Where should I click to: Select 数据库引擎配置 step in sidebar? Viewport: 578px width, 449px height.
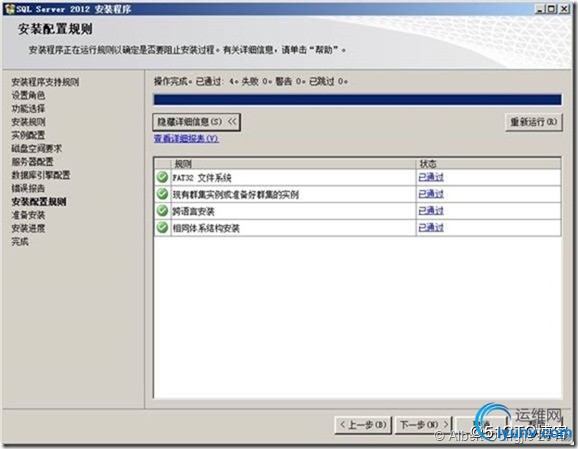point(41,175)
